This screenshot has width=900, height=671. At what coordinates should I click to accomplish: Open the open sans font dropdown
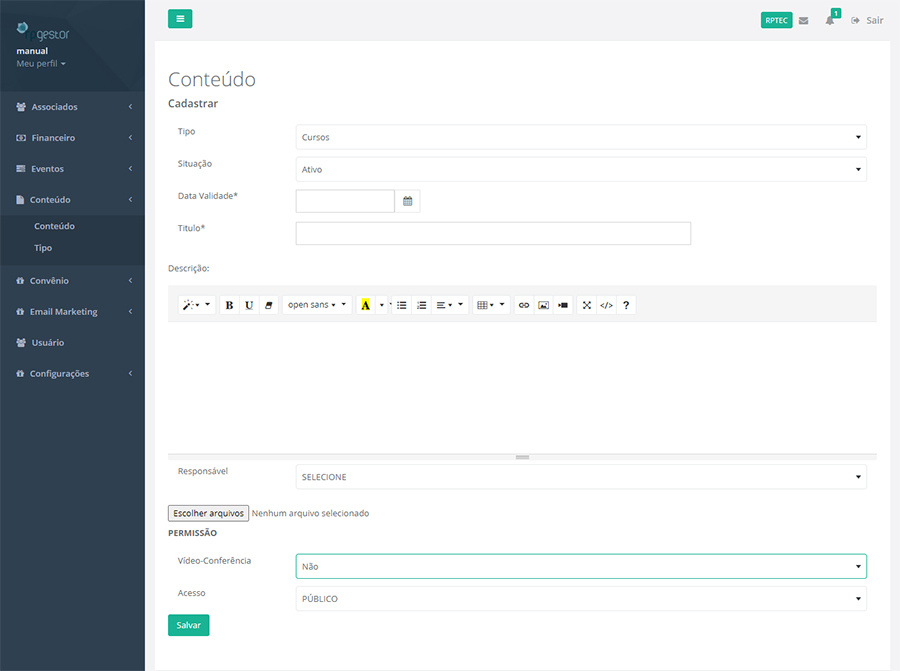point(317,305)
